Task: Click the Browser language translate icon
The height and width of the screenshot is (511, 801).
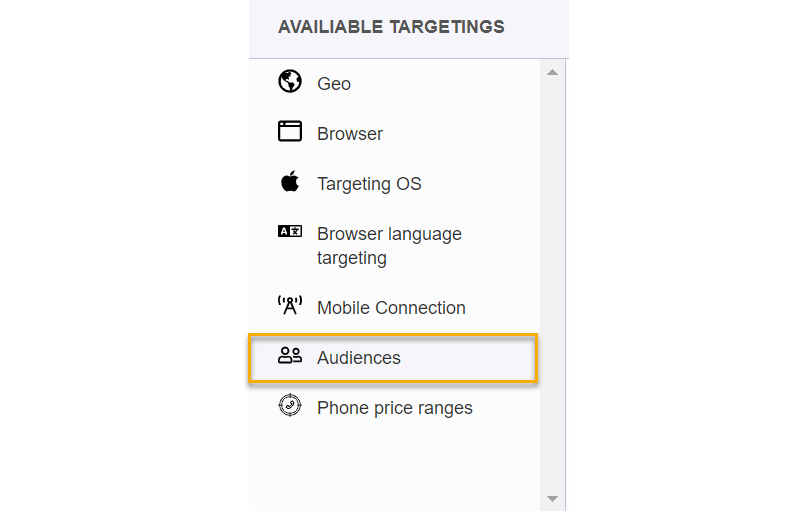Action: click(290, 231)
